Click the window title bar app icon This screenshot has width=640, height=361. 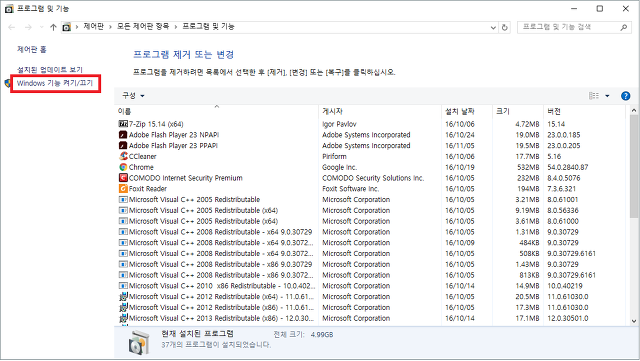[9, 8]
